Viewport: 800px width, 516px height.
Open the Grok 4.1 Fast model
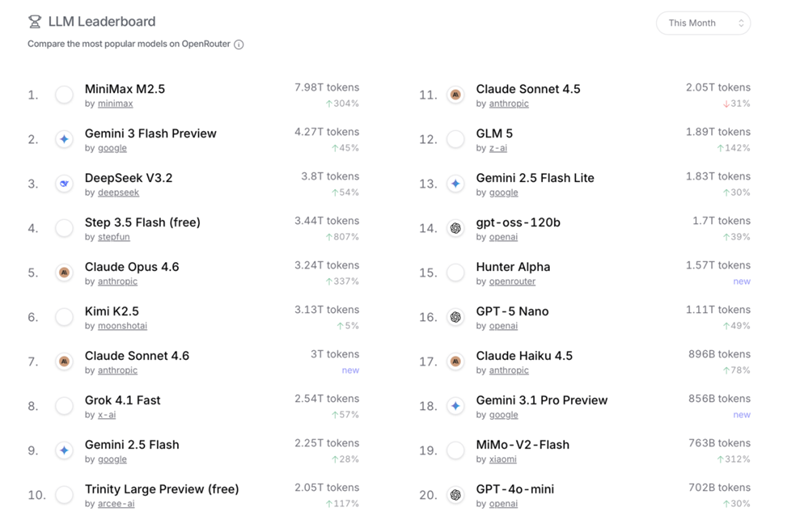pyautogui.click(x=123, y=400)
